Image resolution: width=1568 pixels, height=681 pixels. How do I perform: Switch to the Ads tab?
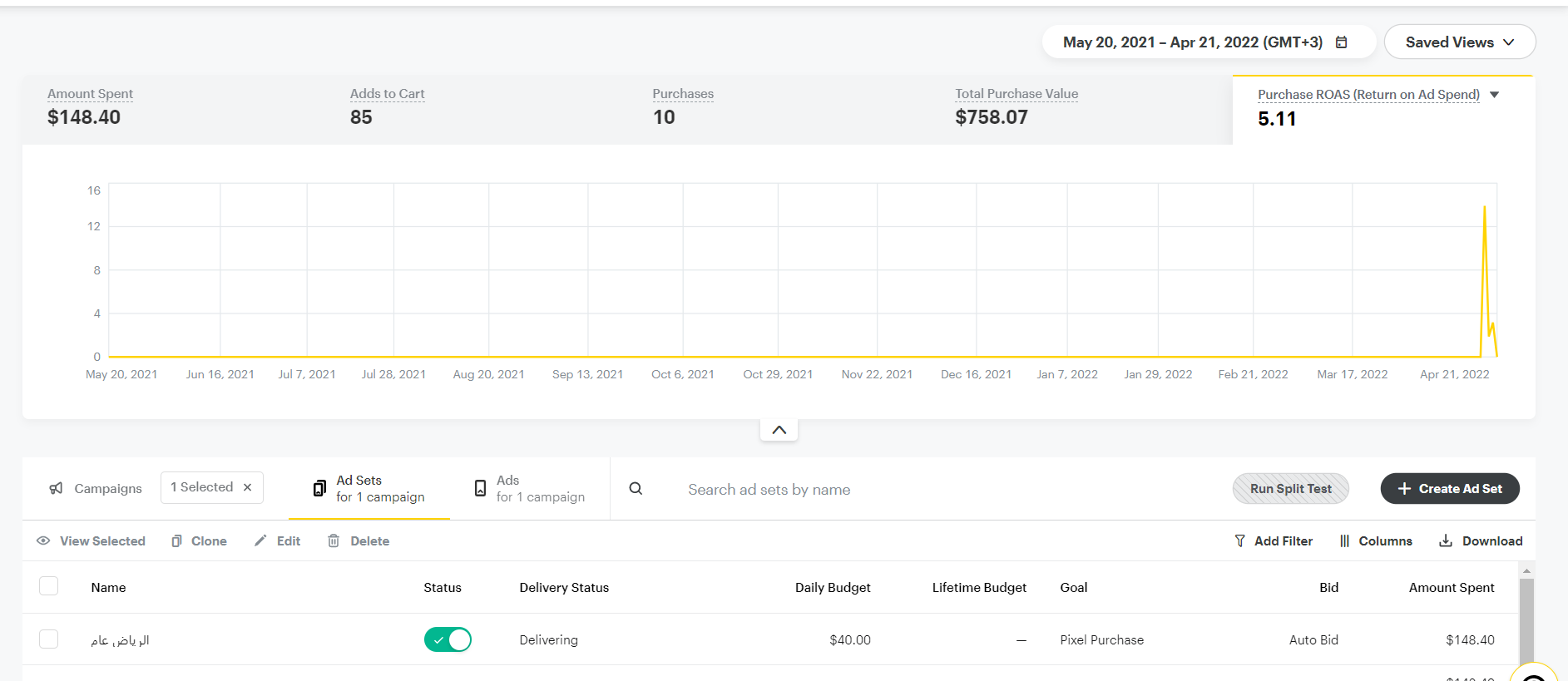coord(529,489)
